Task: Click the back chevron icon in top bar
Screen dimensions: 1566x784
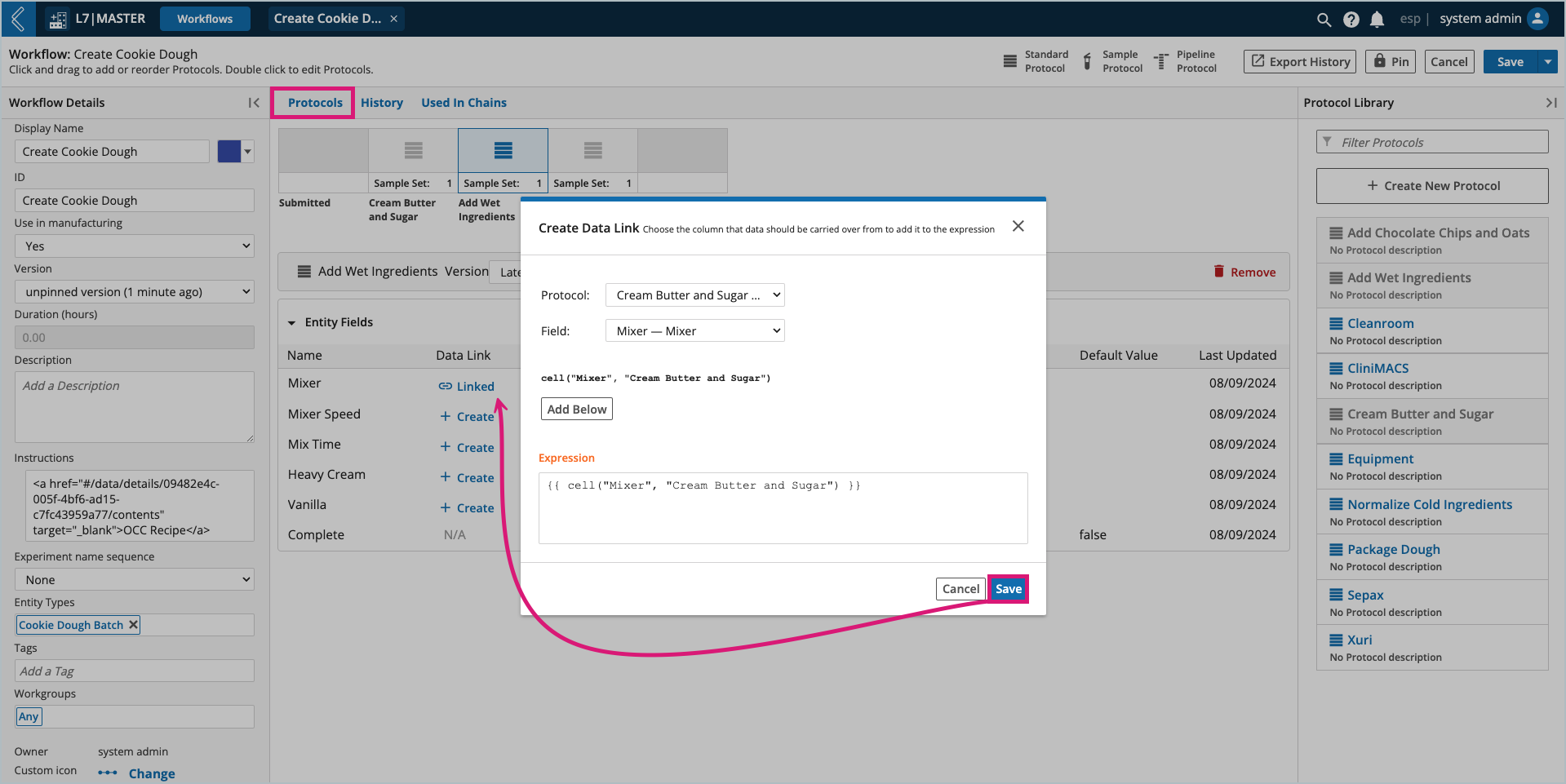Action: [18, 18]
